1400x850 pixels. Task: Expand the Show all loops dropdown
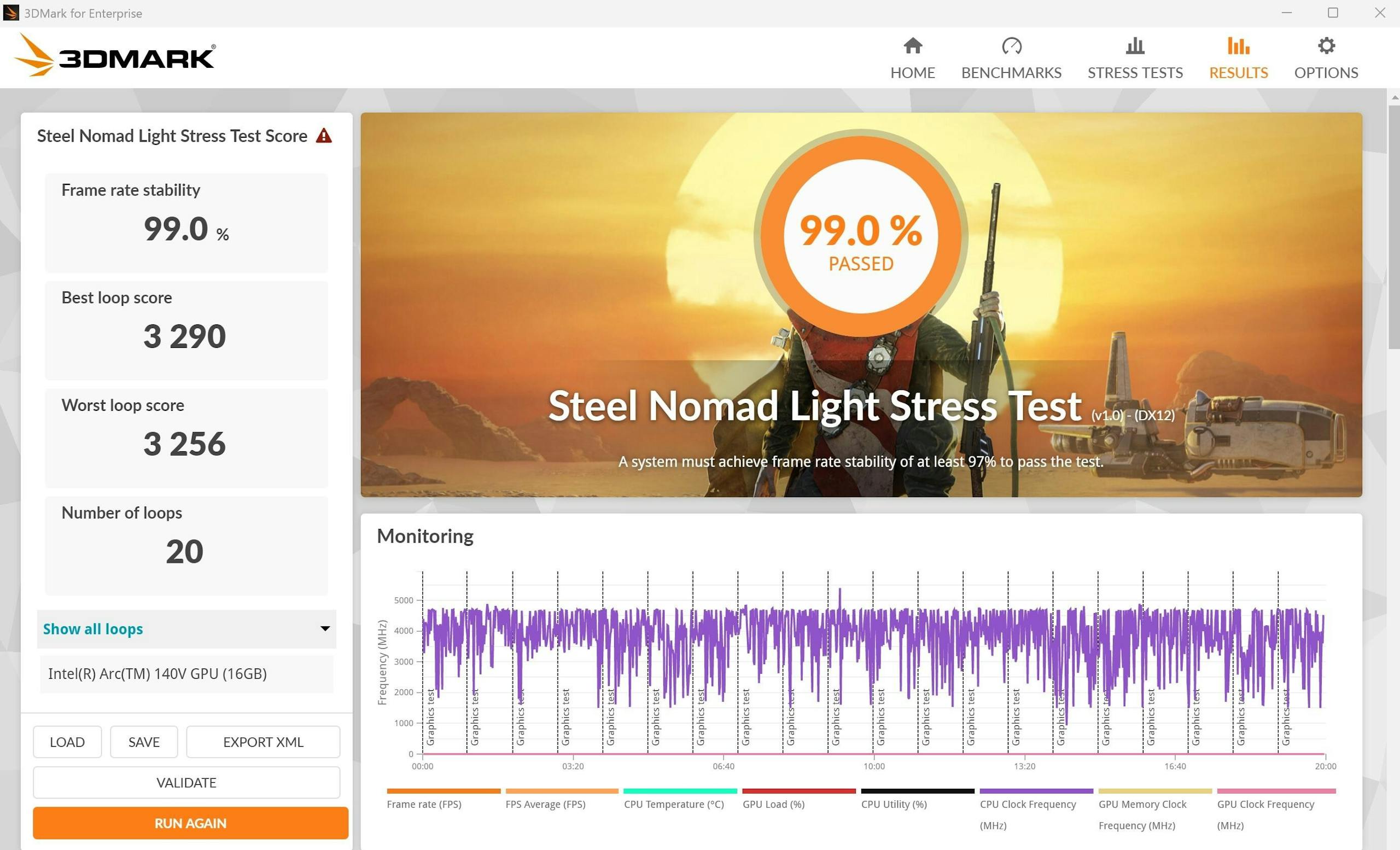(x=186, y=629)
